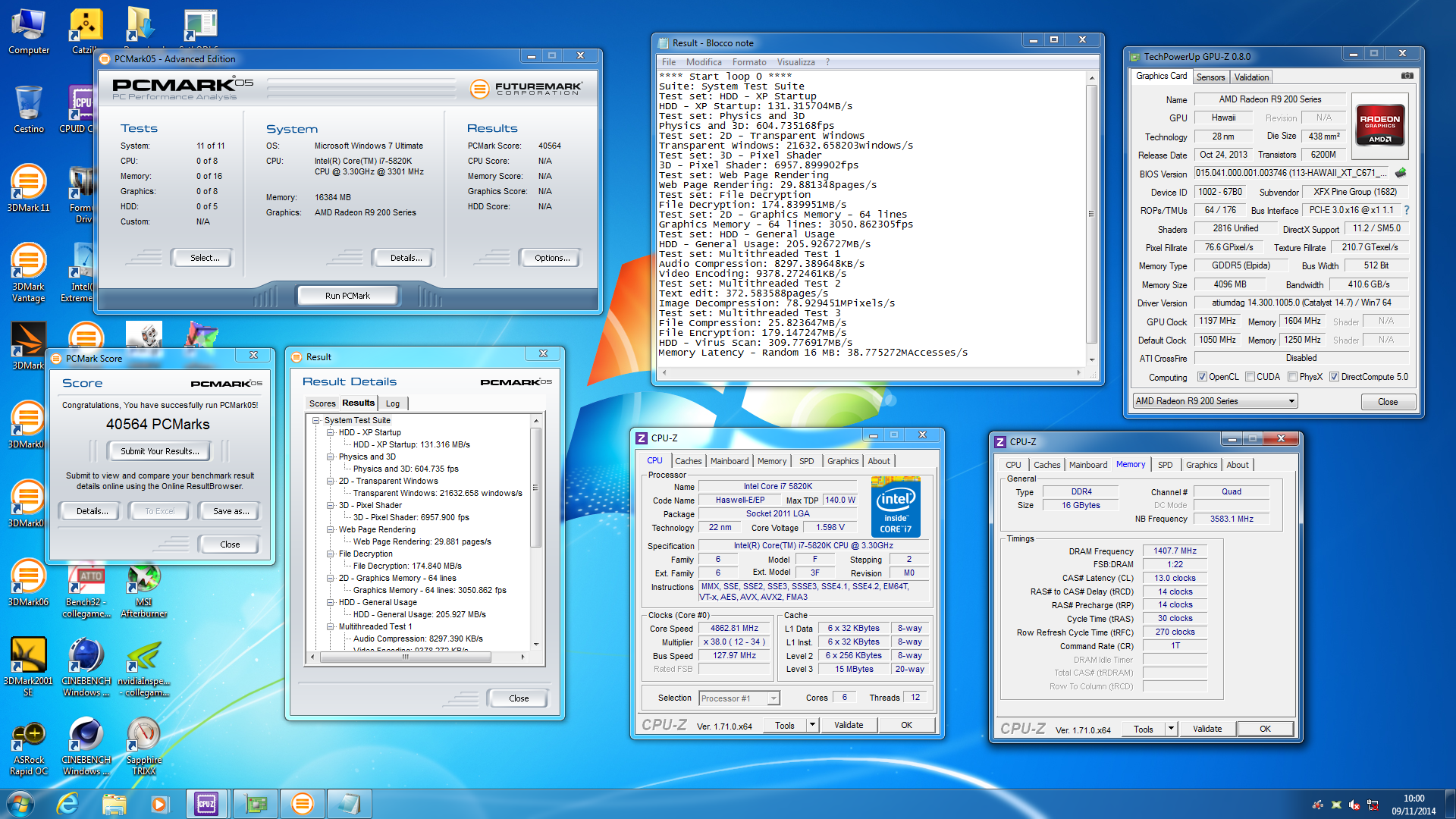Image resolution: width=1456 pixels, height=819 pixels.
Task: Open the Processor #1 selection dropdown
Action: [739, 698]
